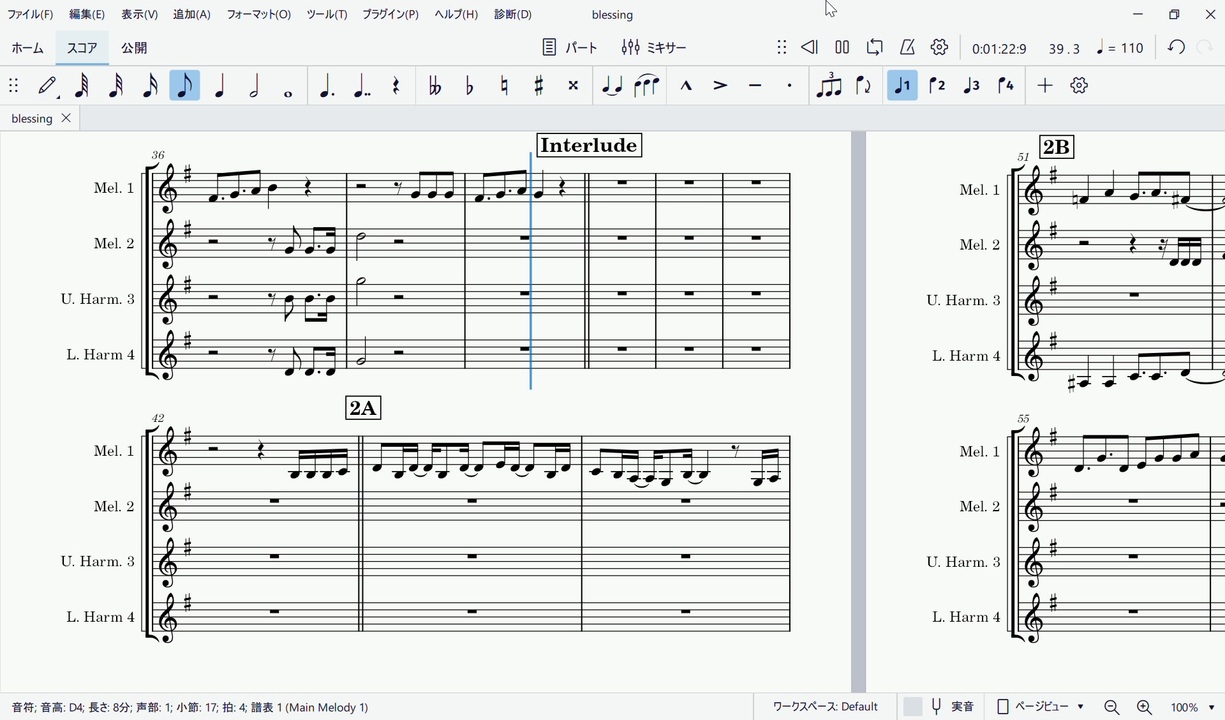
Task: Undo the last action
Action: tap(1176, 47)
